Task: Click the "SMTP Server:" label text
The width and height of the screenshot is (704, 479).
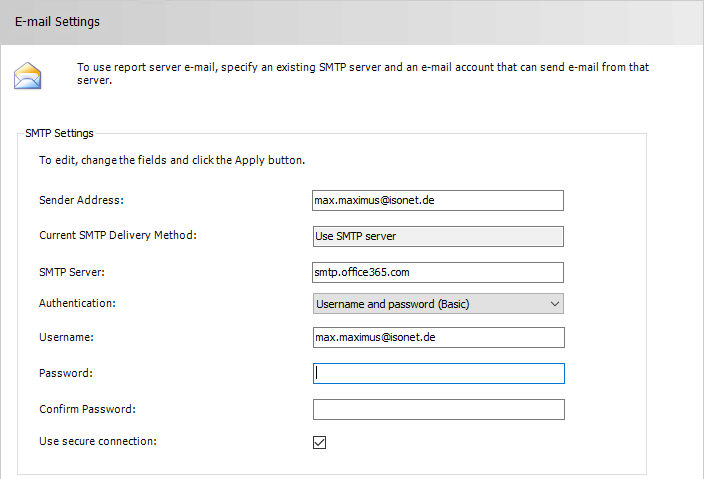Action: pos(72,272)
